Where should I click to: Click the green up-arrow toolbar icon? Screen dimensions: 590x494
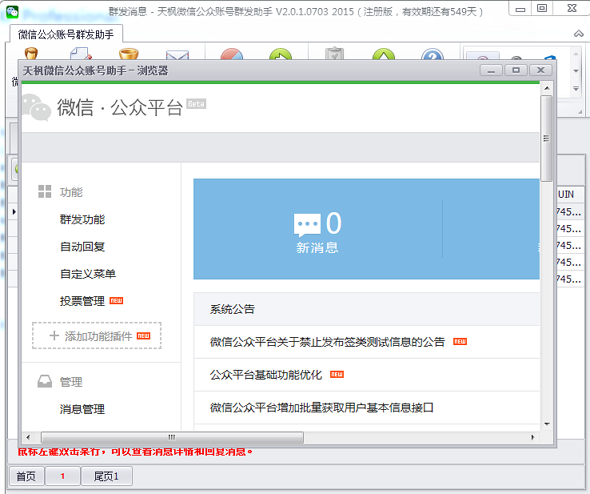[383, 55]
